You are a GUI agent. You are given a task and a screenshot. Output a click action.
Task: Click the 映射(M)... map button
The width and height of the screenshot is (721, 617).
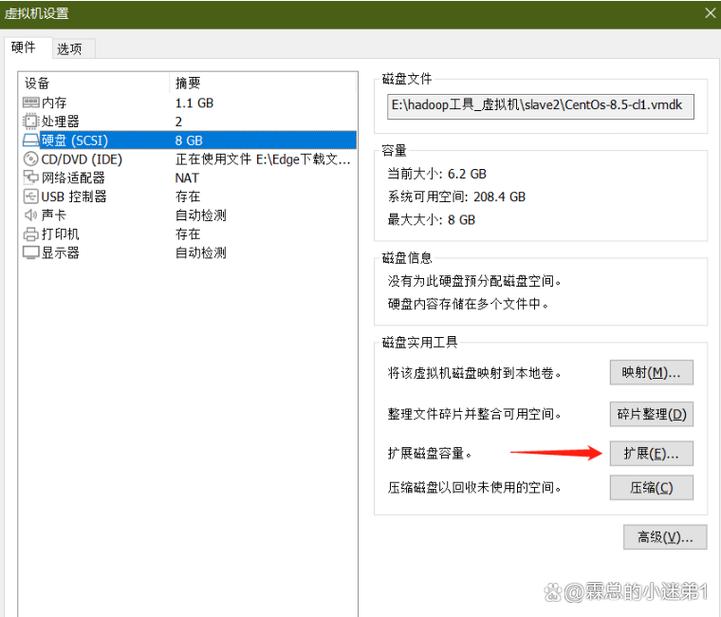pos(651,372)
